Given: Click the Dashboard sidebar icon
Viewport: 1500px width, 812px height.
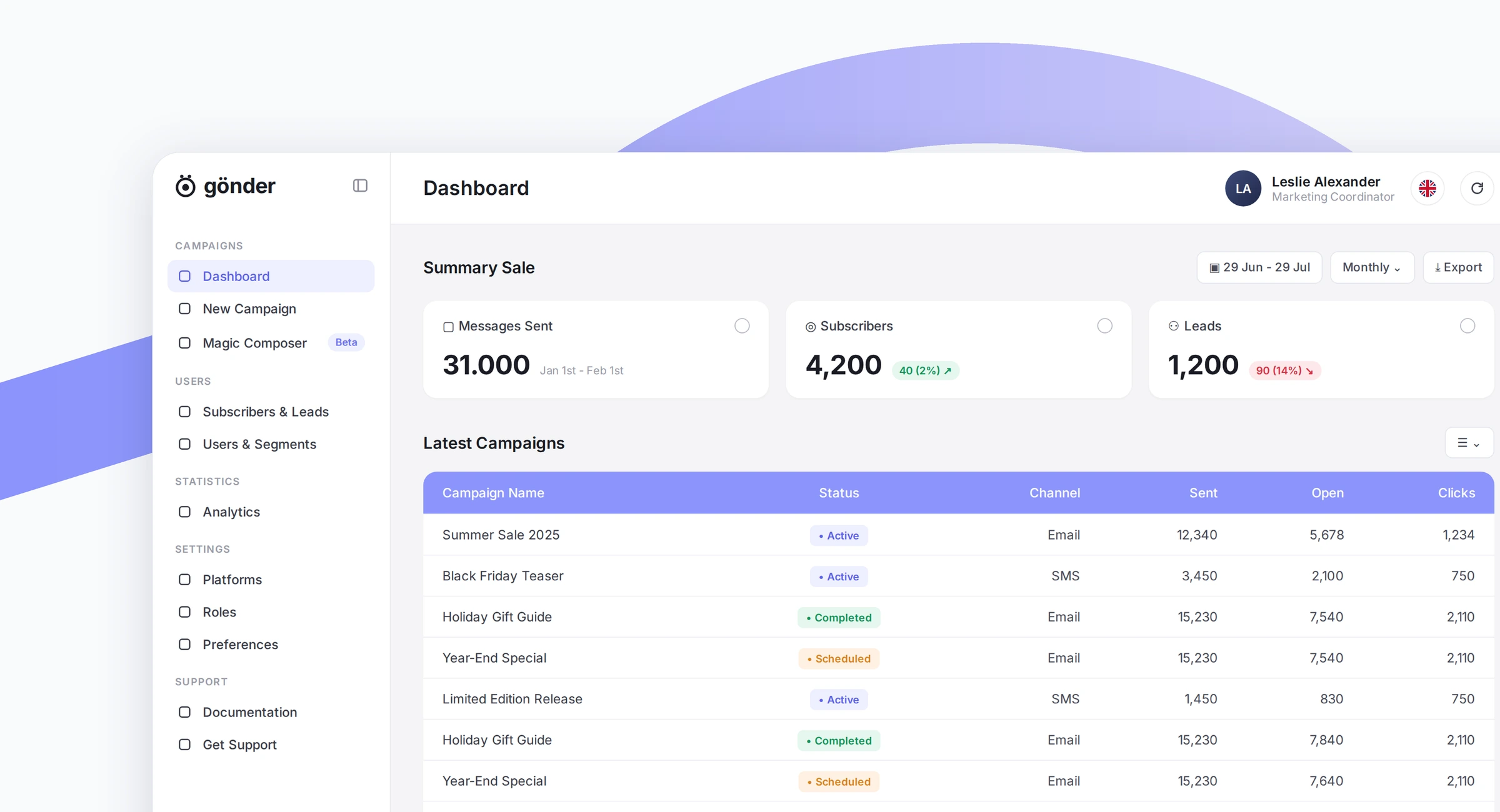Looking at the screenshot, I should coord(184,276).
